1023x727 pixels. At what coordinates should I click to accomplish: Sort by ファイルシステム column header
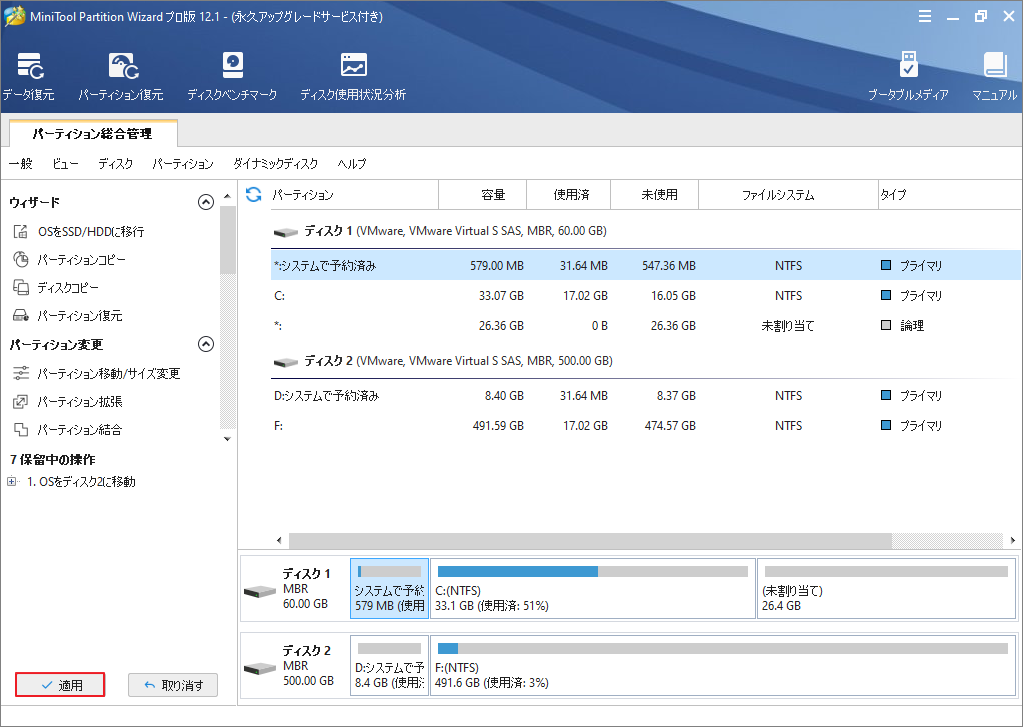coord(788,194)
